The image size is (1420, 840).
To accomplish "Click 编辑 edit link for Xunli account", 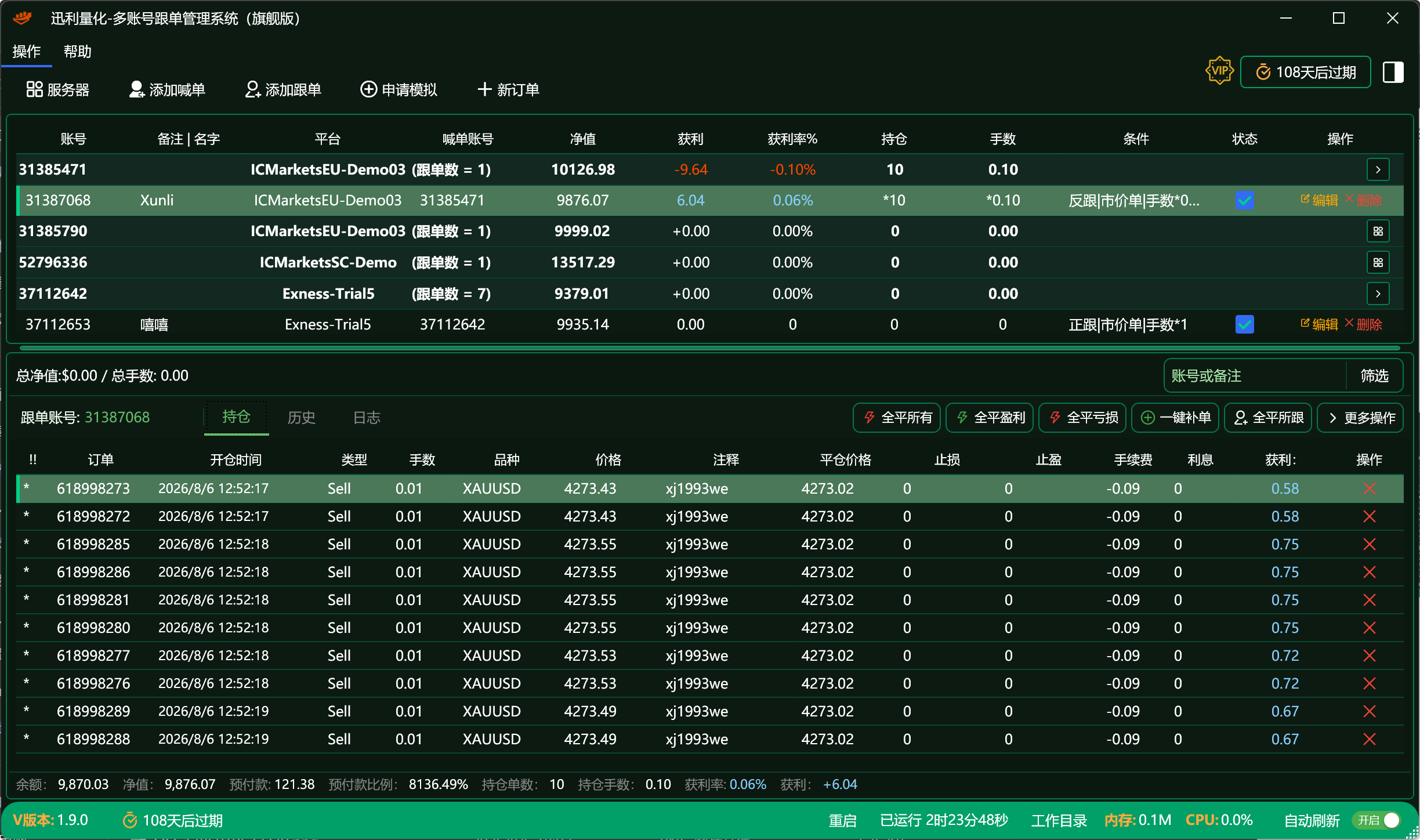I will tap(1319, 200).
